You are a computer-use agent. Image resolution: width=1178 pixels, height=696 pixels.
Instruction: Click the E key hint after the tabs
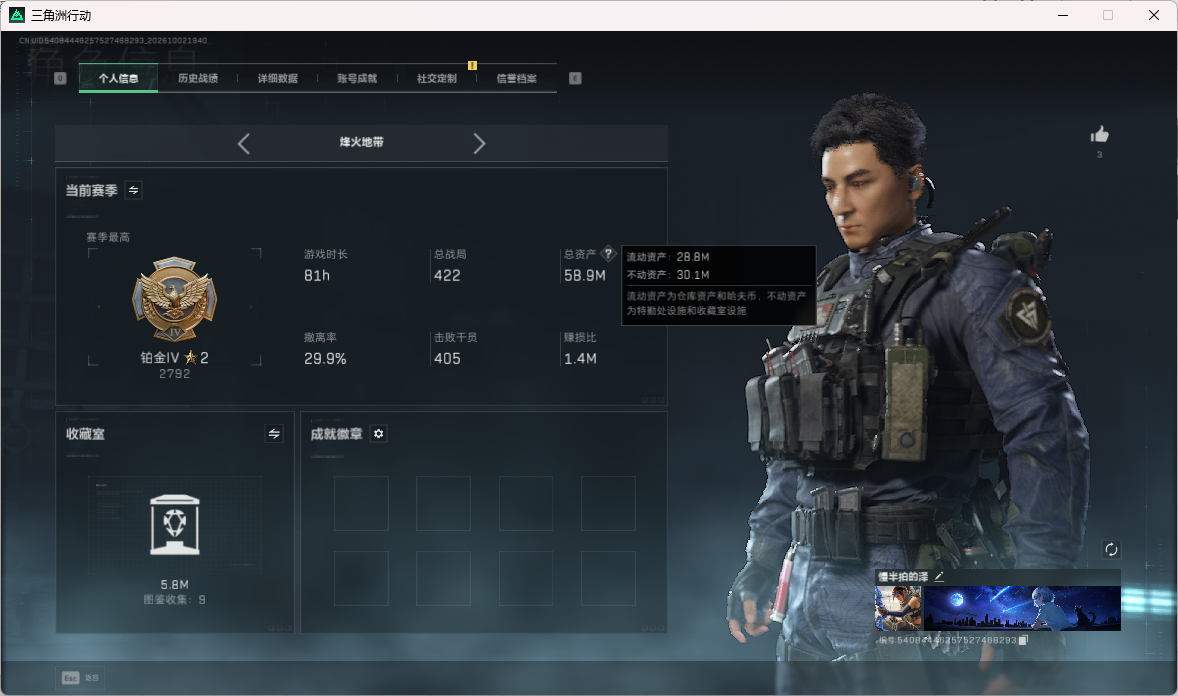pyautogui.click(x=575, y=78)
